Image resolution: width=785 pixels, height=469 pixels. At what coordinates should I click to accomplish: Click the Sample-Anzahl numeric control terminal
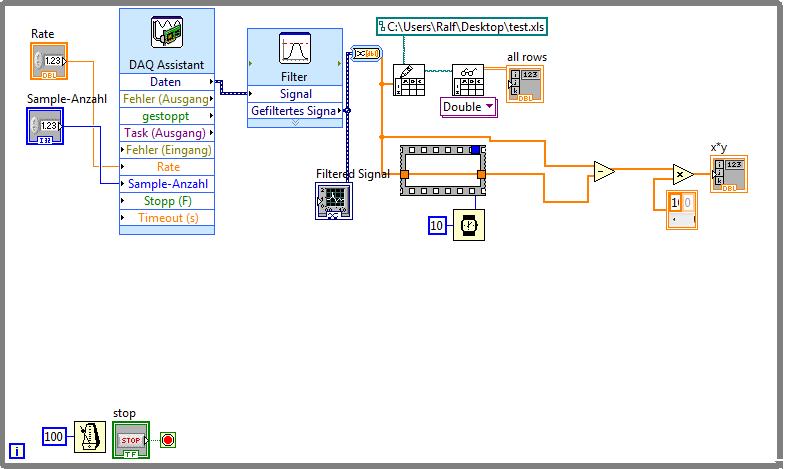45,126
